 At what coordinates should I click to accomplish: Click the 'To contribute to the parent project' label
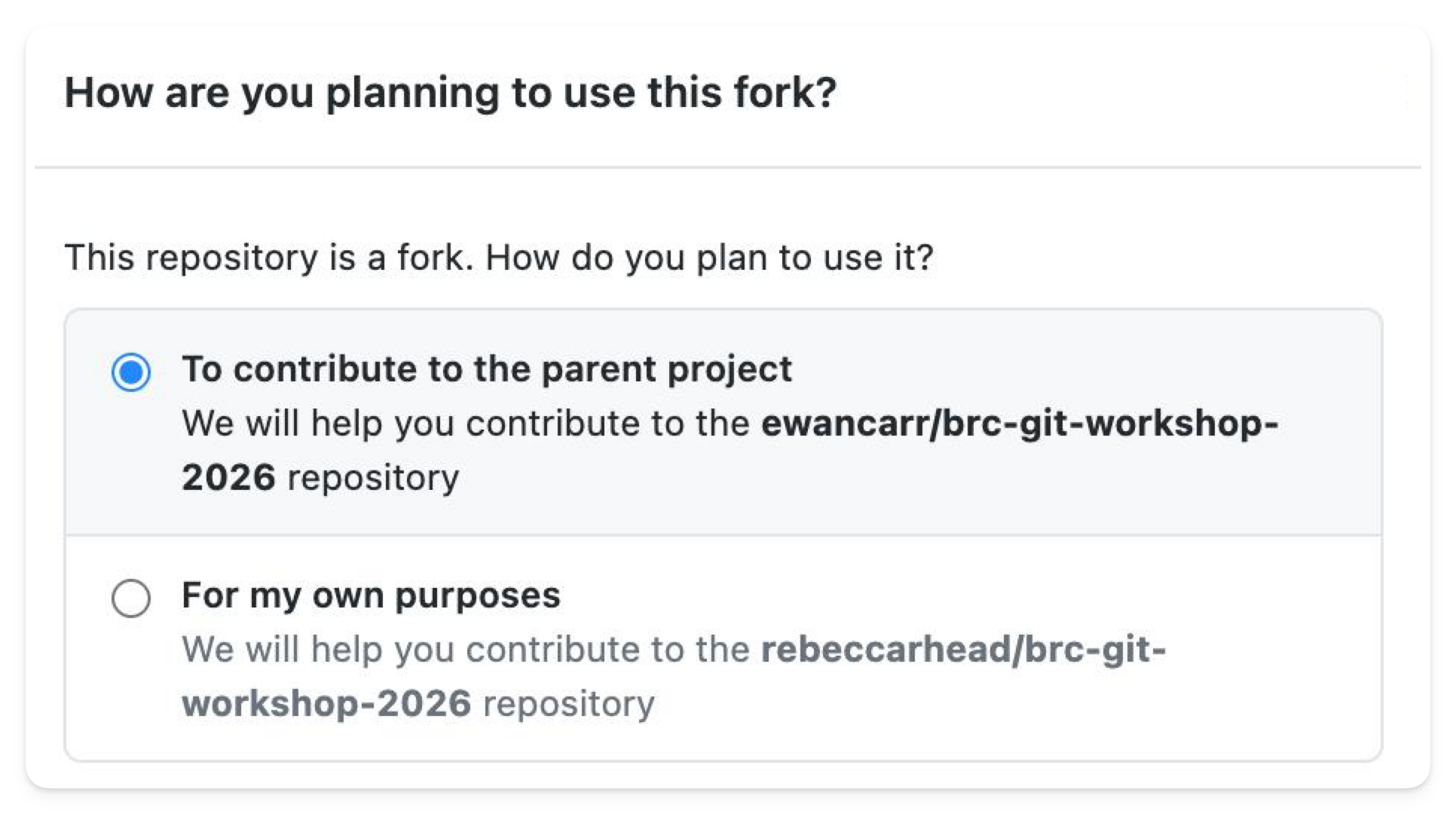[486, 369]
